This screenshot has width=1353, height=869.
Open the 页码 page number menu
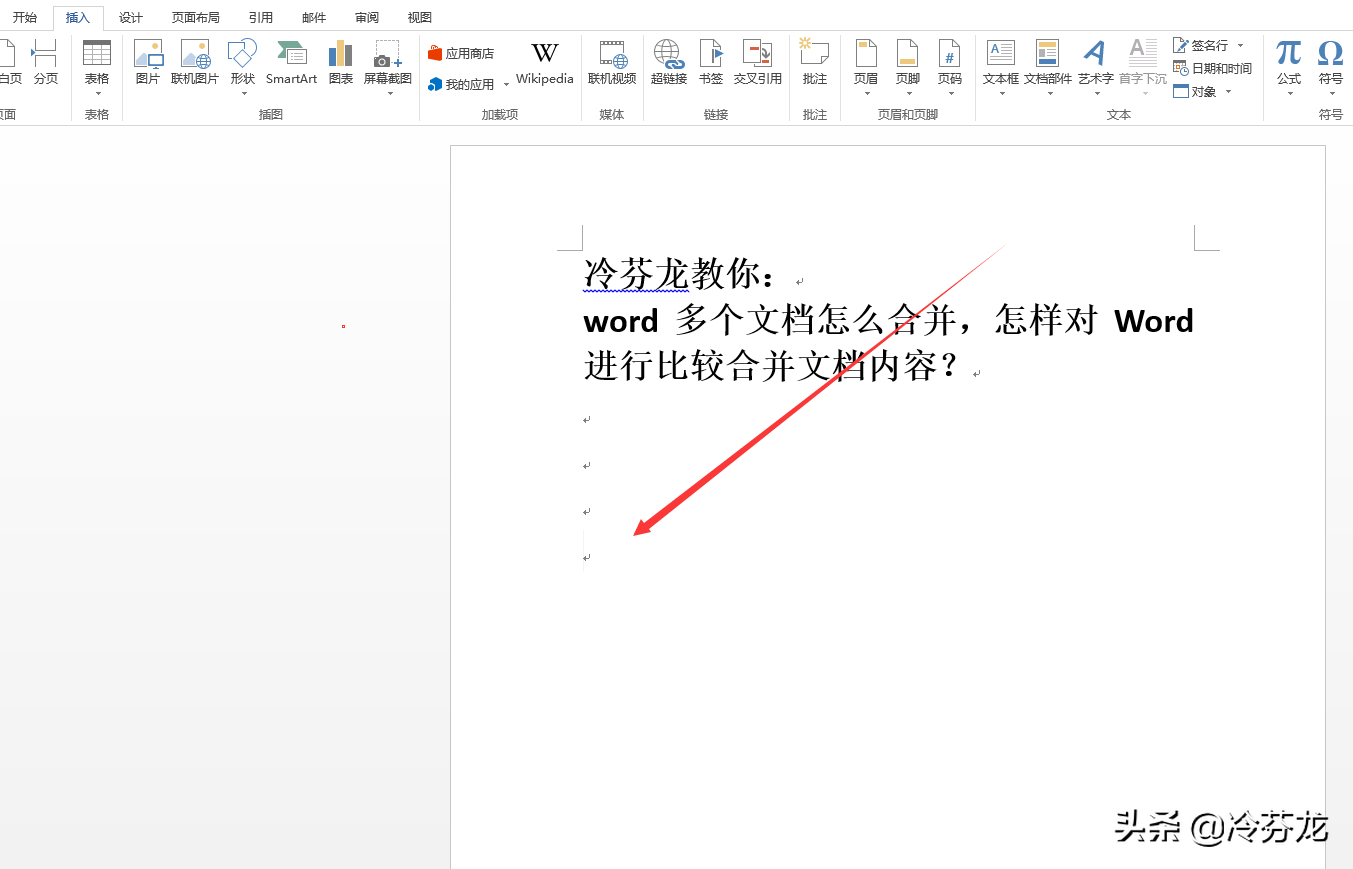949,68
